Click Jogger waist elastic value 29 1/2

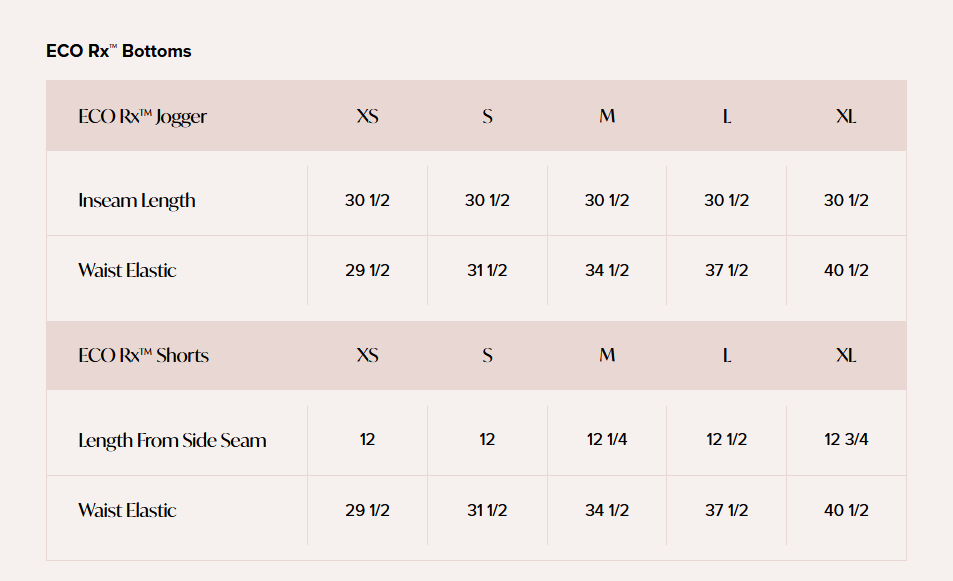coord(367,270)
